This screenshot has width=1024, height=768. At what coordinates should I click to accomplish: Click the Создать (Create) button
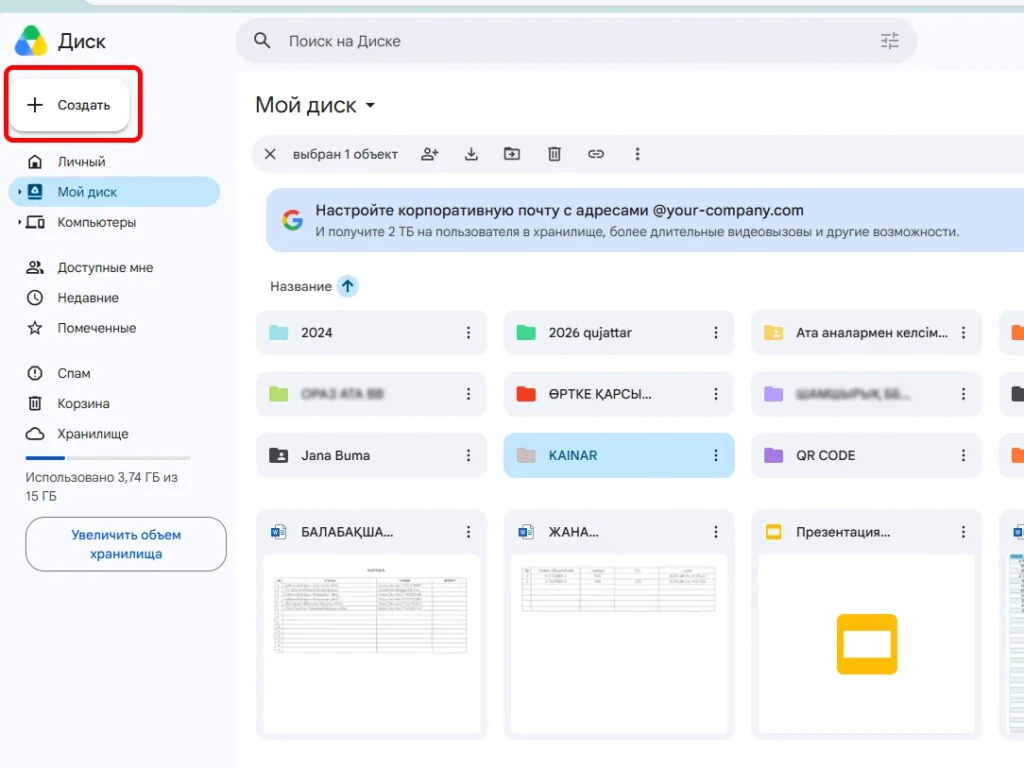coord(70,105)
